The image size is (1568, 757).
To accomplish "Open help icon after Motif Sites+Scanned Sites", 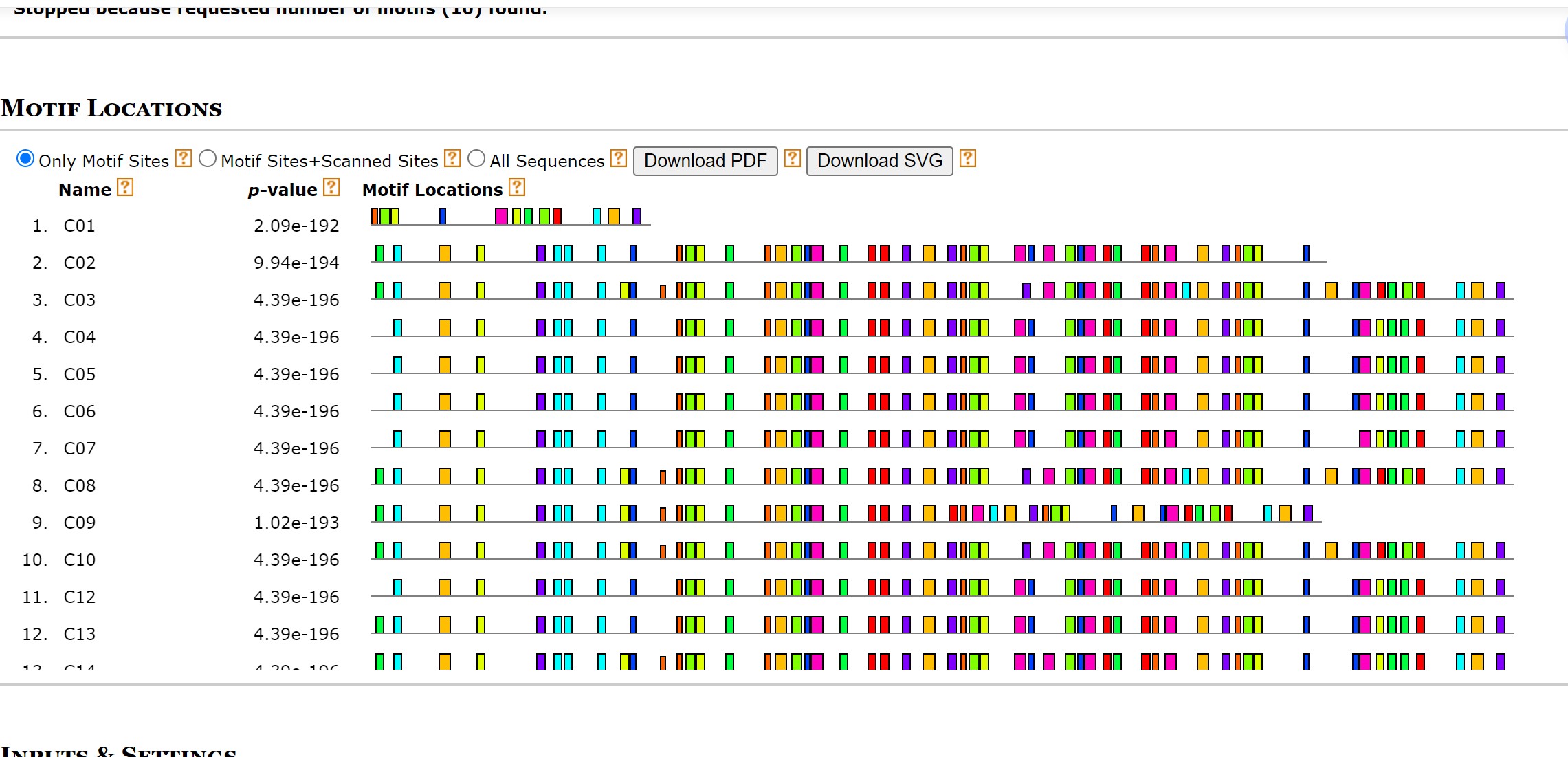I will (x=452, y=159).
